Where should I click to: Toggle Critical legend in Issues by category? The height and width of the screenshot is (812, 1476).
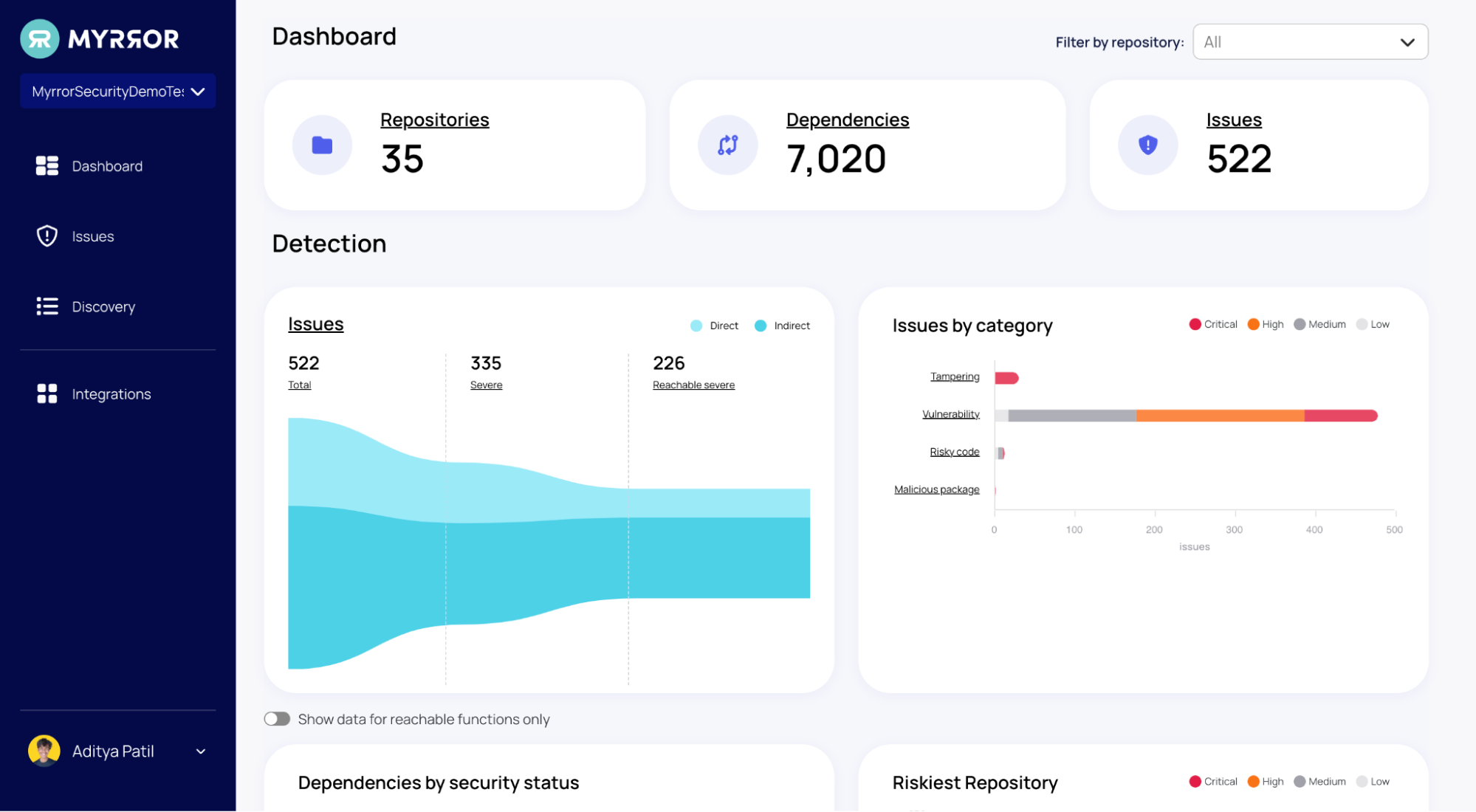(x=1213, y=324)
